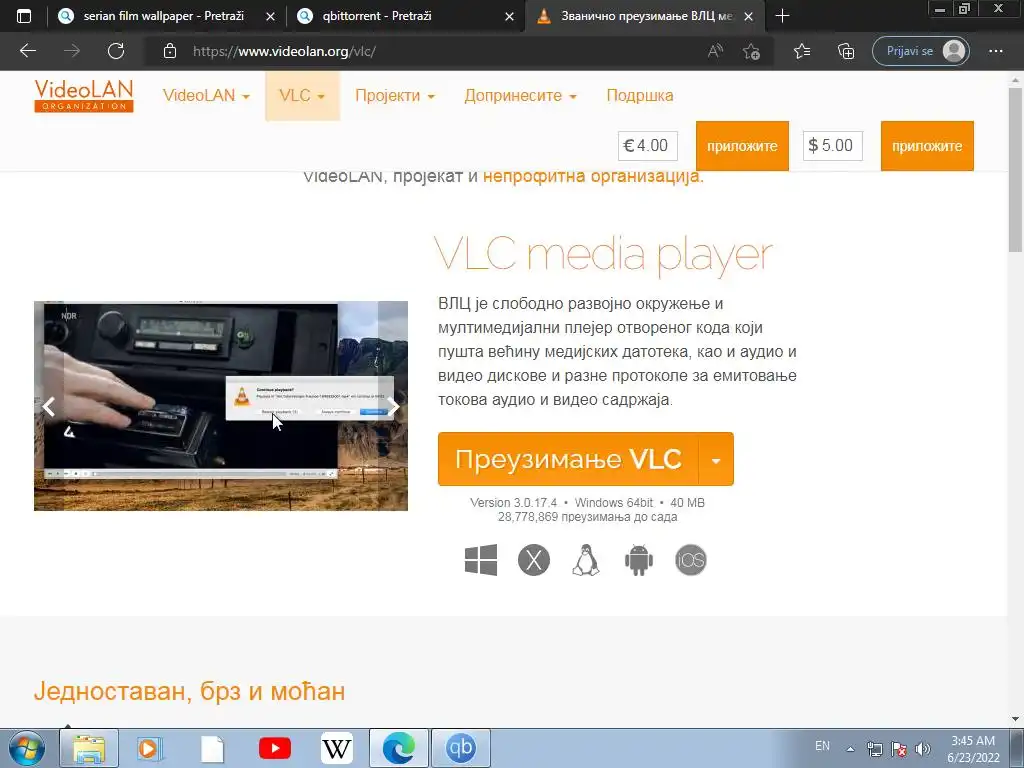Open the Windows Start menu
The image size is (1024, 768).
(x=26, y=748)
